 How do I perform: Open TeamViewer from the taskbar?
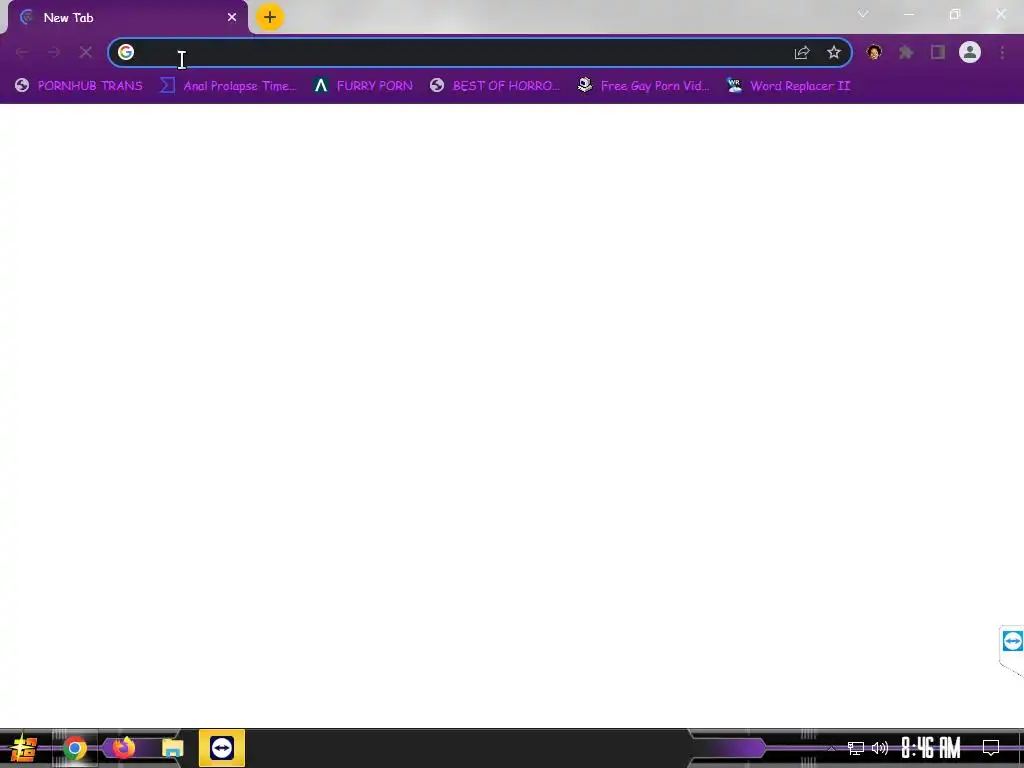pos(222,748)
